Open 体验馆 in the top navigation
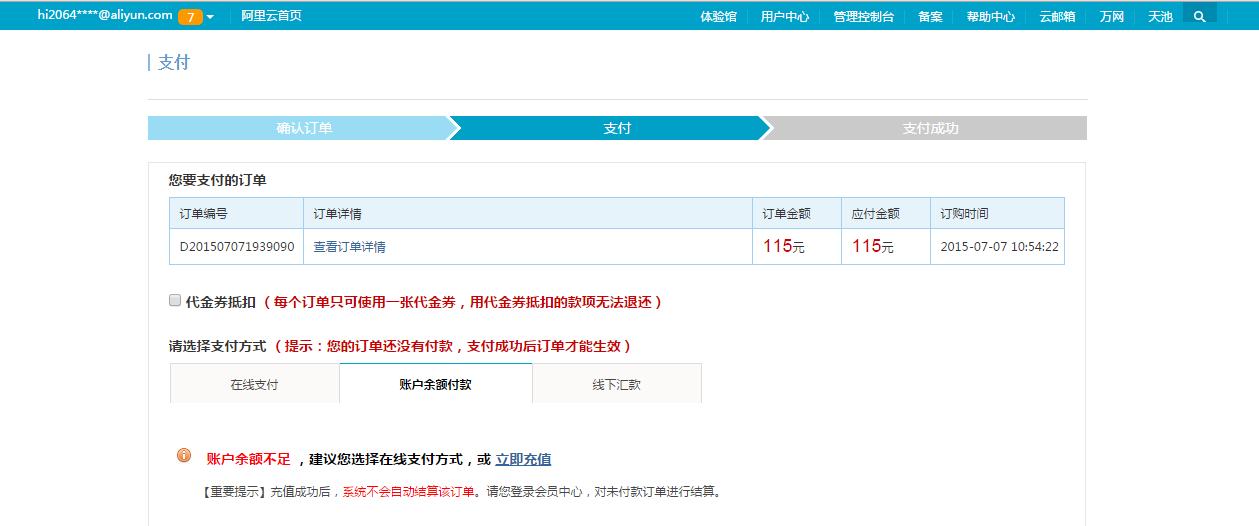This screenshot has height=526, width=1259. (718, 17)
